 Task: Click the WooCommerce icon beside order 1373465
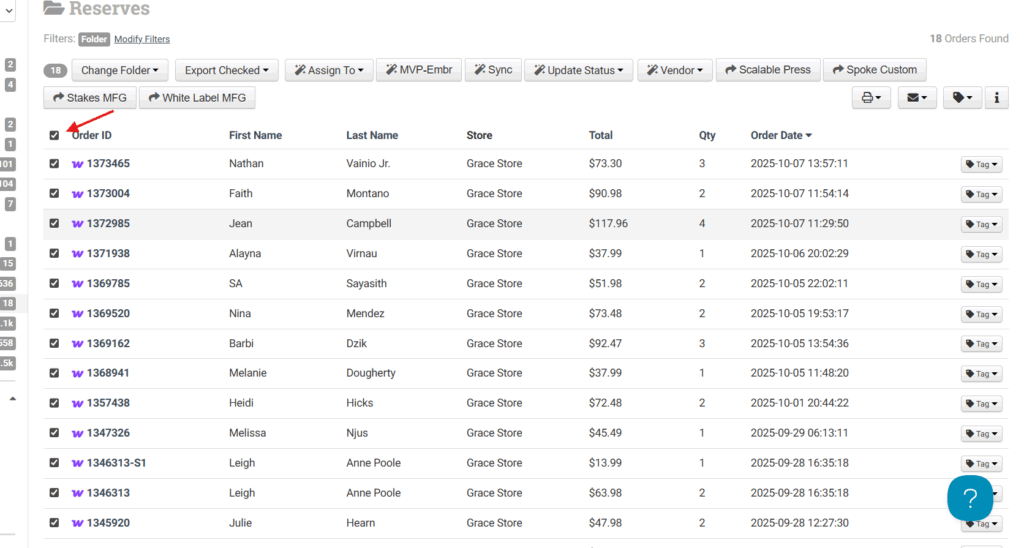tap(77, 164)
